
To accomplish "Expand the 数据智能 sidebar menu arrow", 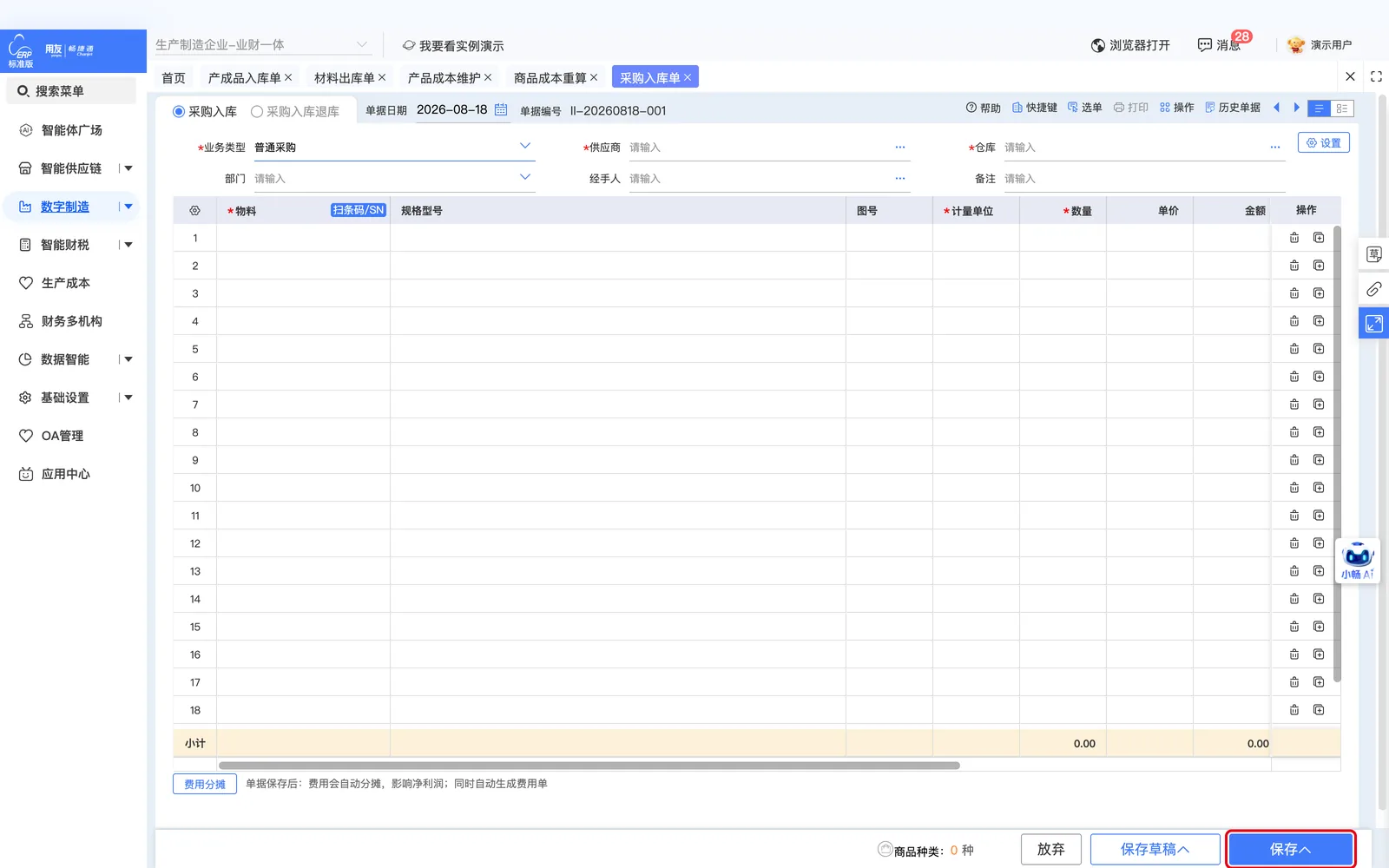I will click(x=128, y=359).
